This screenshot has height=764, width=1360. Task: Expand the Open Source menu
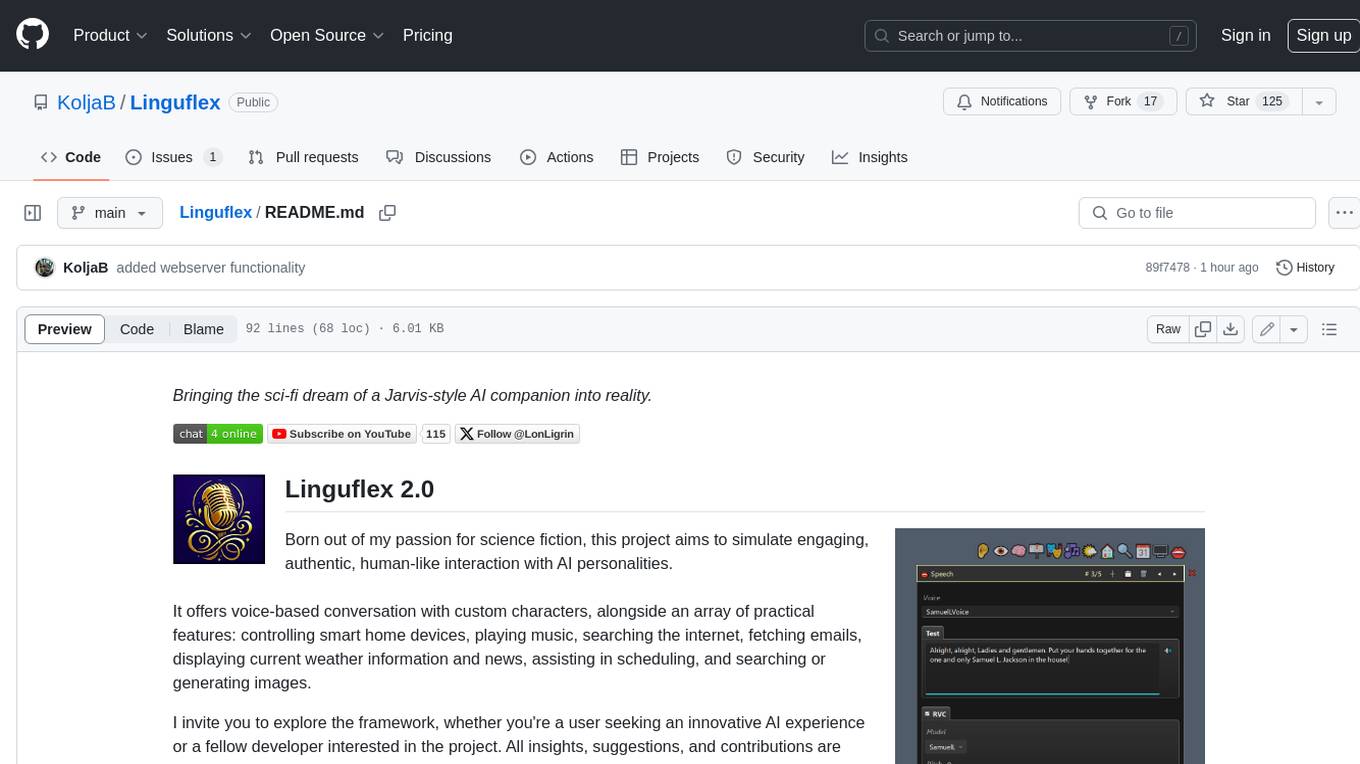point(327,35)
